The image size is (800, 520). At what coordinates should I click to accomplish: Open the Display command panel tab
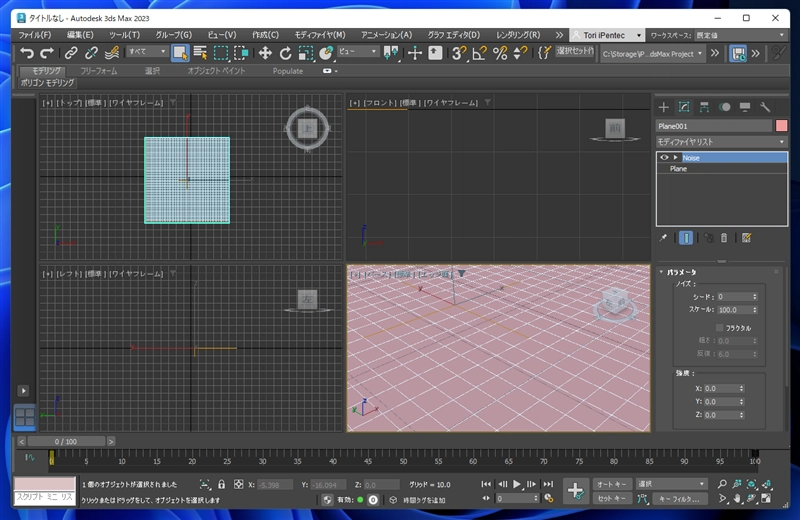[x=745, y=107]
